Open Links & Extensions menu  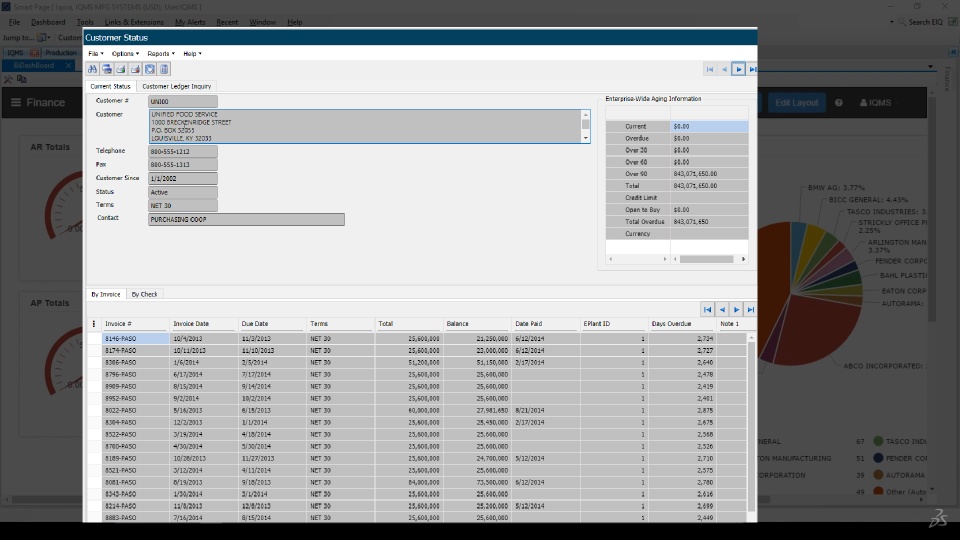[134, 22]
